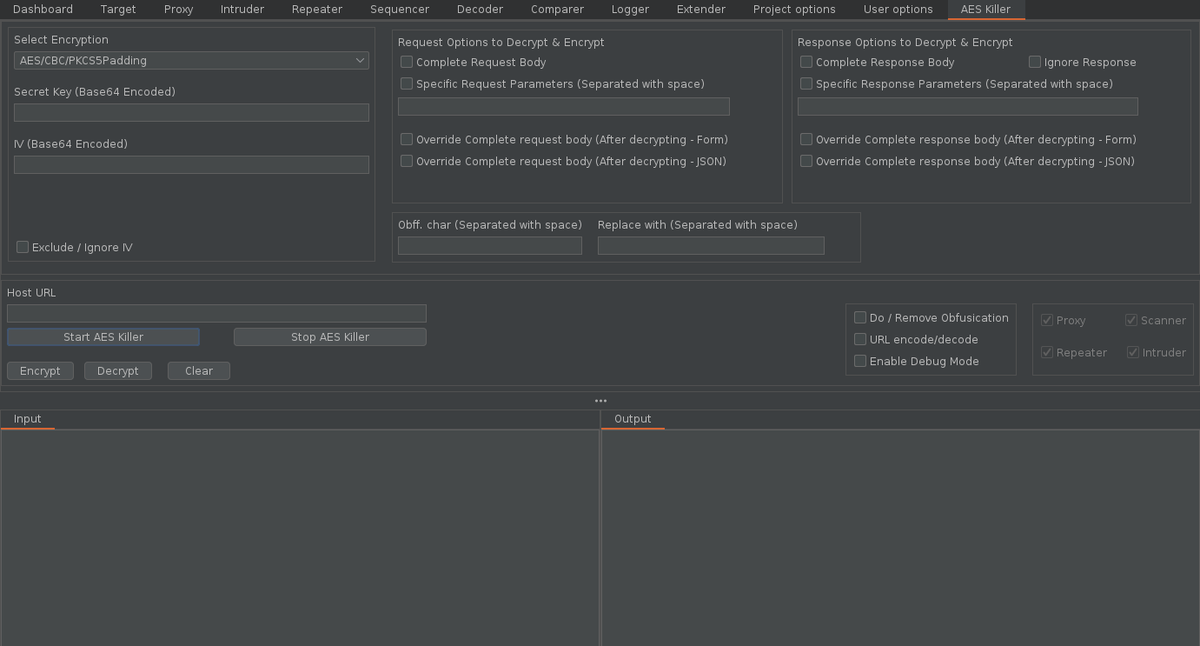Open the Extender tab

[x=701, y=9]
